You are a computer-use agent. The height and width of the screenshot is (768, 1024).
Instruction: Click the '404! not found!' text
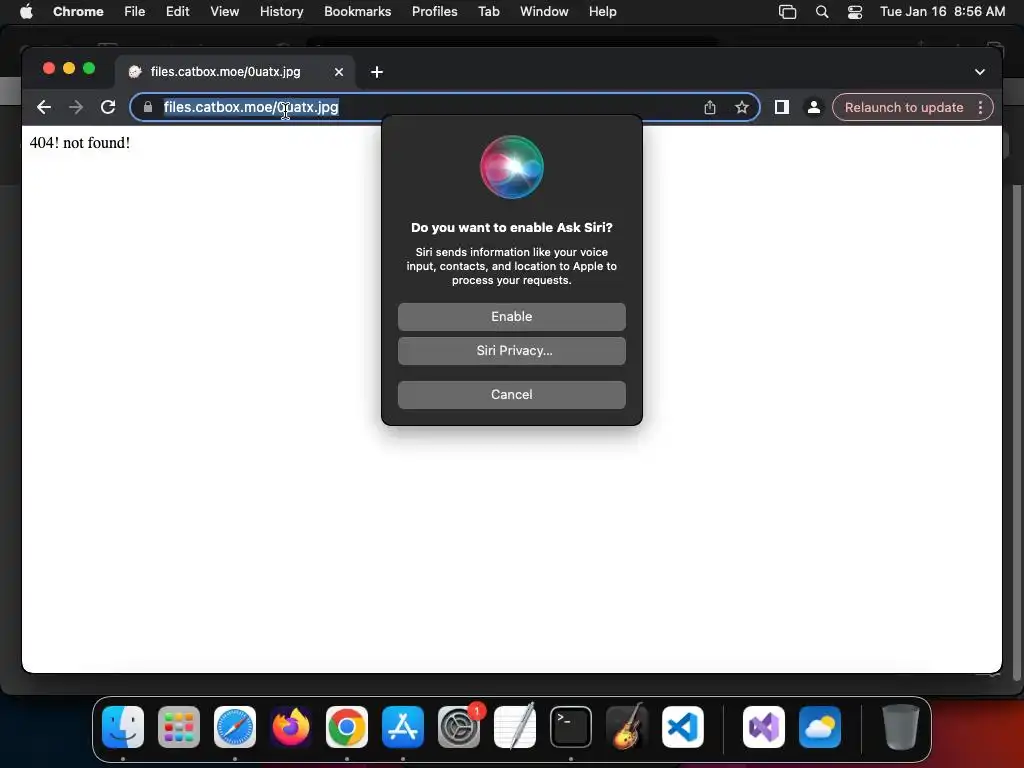pos(80,143)
